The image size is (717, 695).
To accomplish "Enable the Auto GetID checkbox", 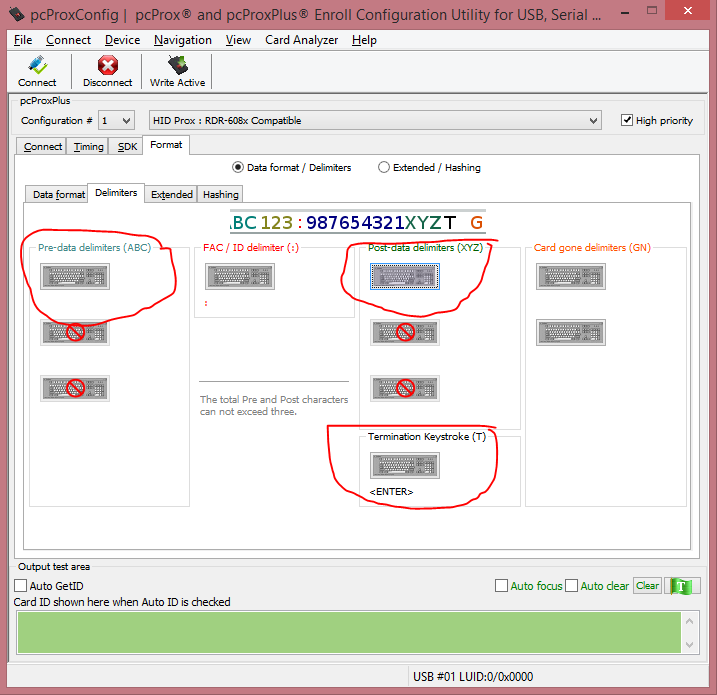I will click(x=21, y=586).
